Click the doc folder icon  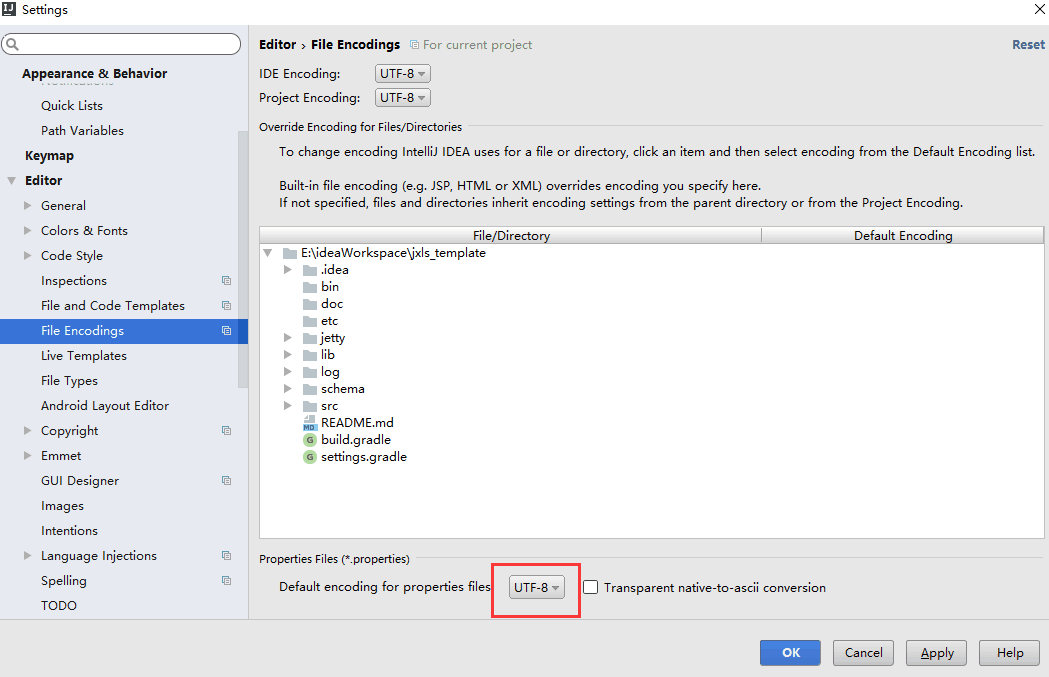pos(310,304)
